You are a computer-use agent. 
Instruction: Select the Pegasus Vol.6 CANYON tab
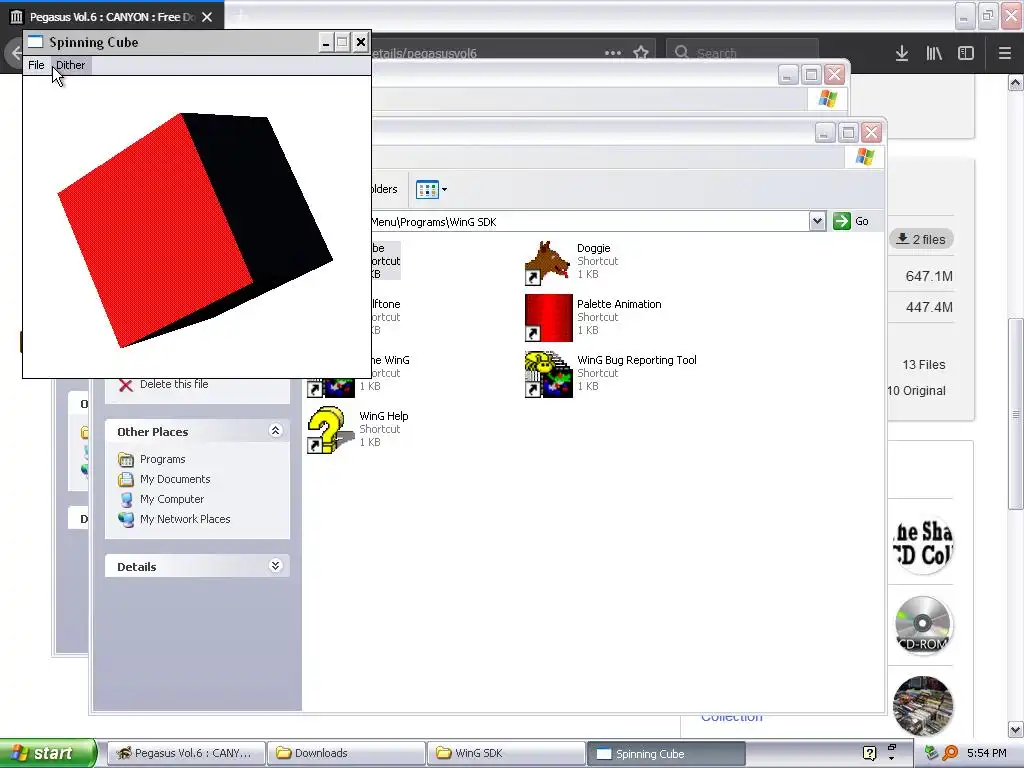coord(111,17)
